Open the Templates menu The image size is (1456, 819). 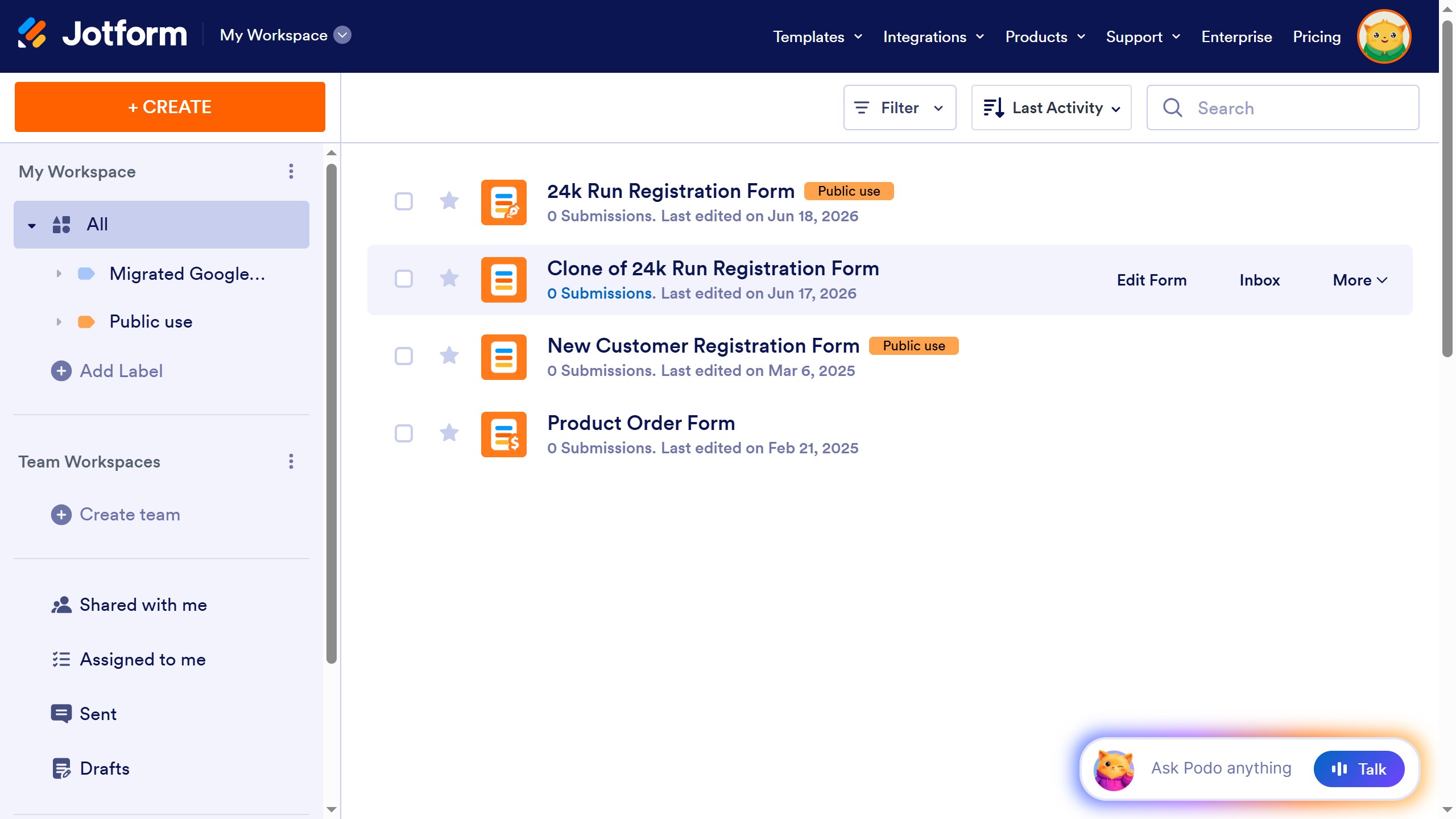coord(818,37)
